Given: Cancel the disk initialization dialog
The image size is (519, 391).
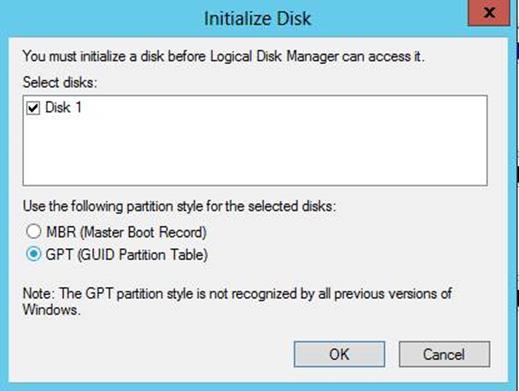Looking at the screenshot, I should pyautogui.click(x=444, y=354).
